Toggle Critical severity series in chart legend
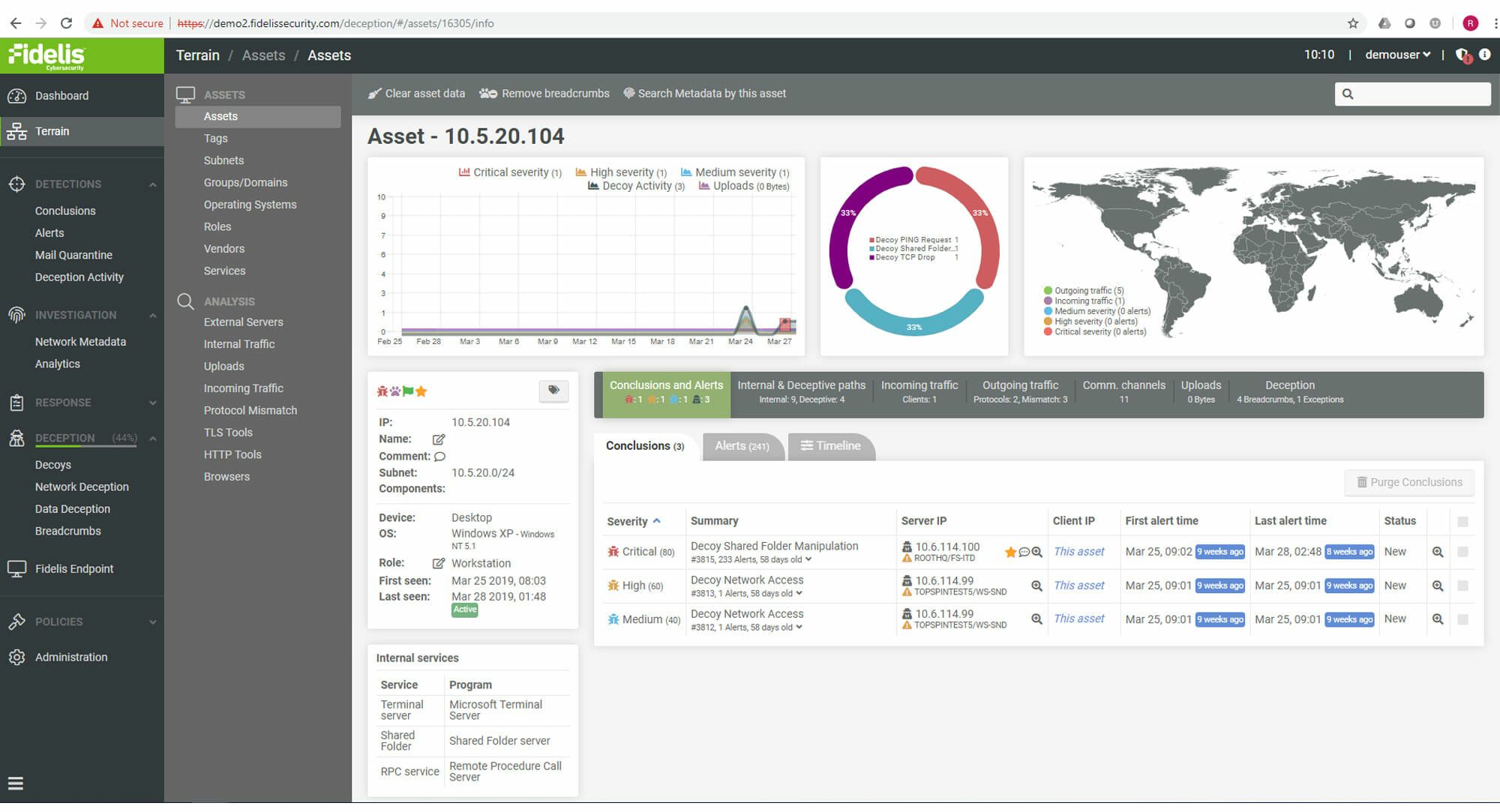This screenshot has width=1500, height=812. coord(510,172)
